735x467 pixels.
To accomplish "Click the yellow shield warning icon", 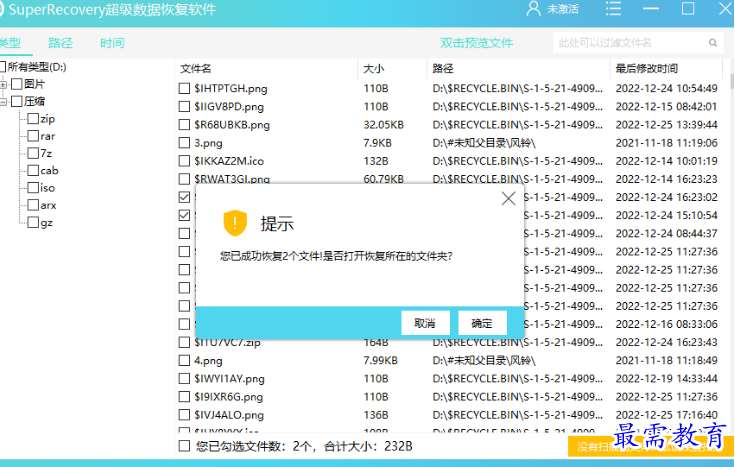I will (235, 223).
